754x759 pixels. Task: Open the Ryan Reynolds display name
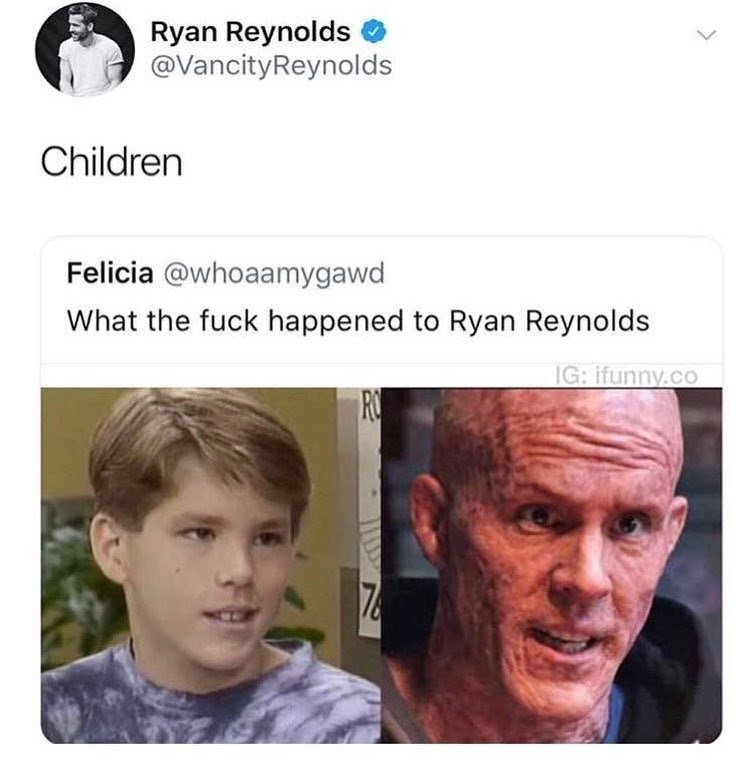(250, 32)
